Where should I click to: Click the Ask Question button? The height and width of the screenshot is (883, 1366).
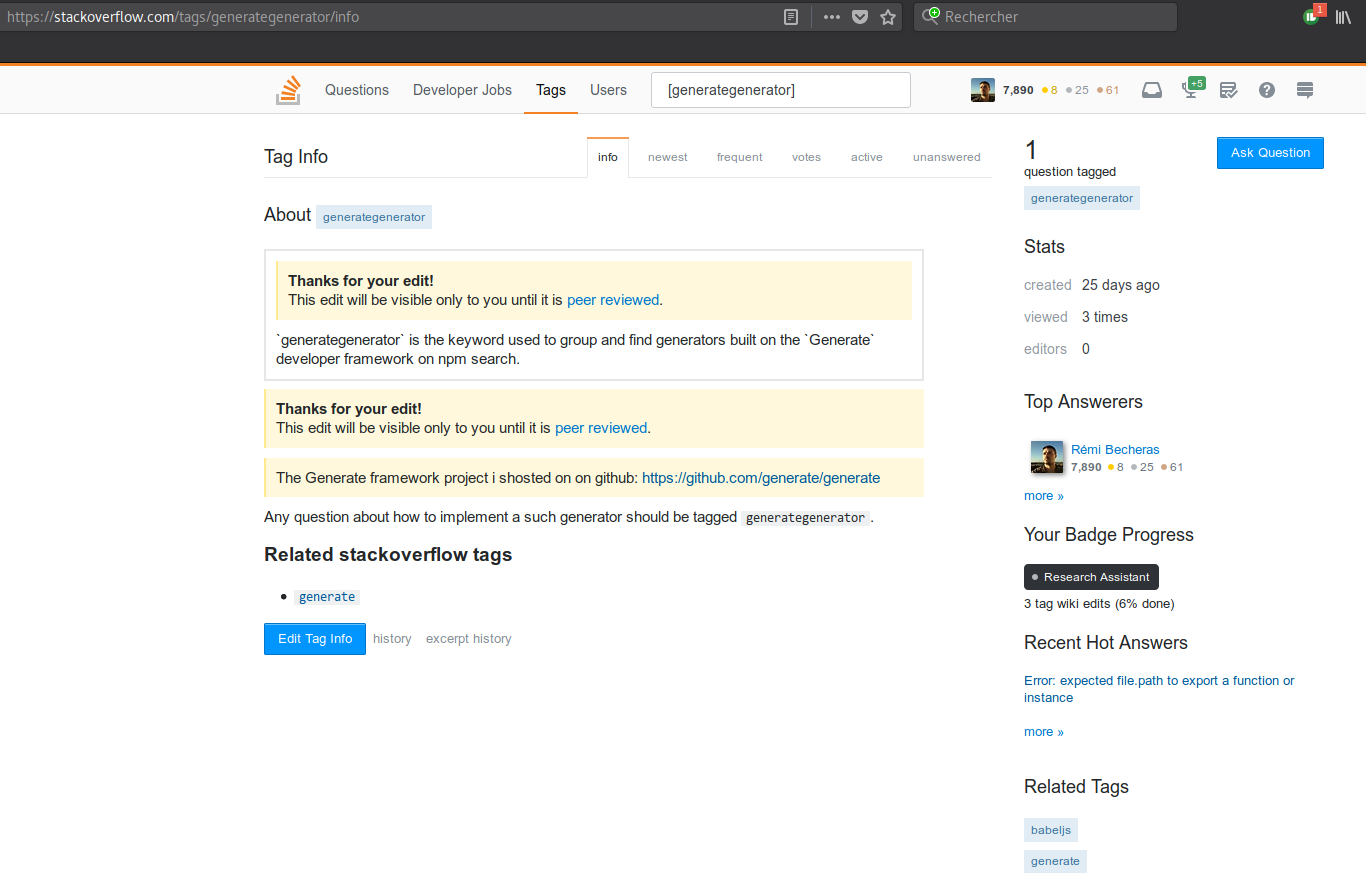pos(1270,153)
